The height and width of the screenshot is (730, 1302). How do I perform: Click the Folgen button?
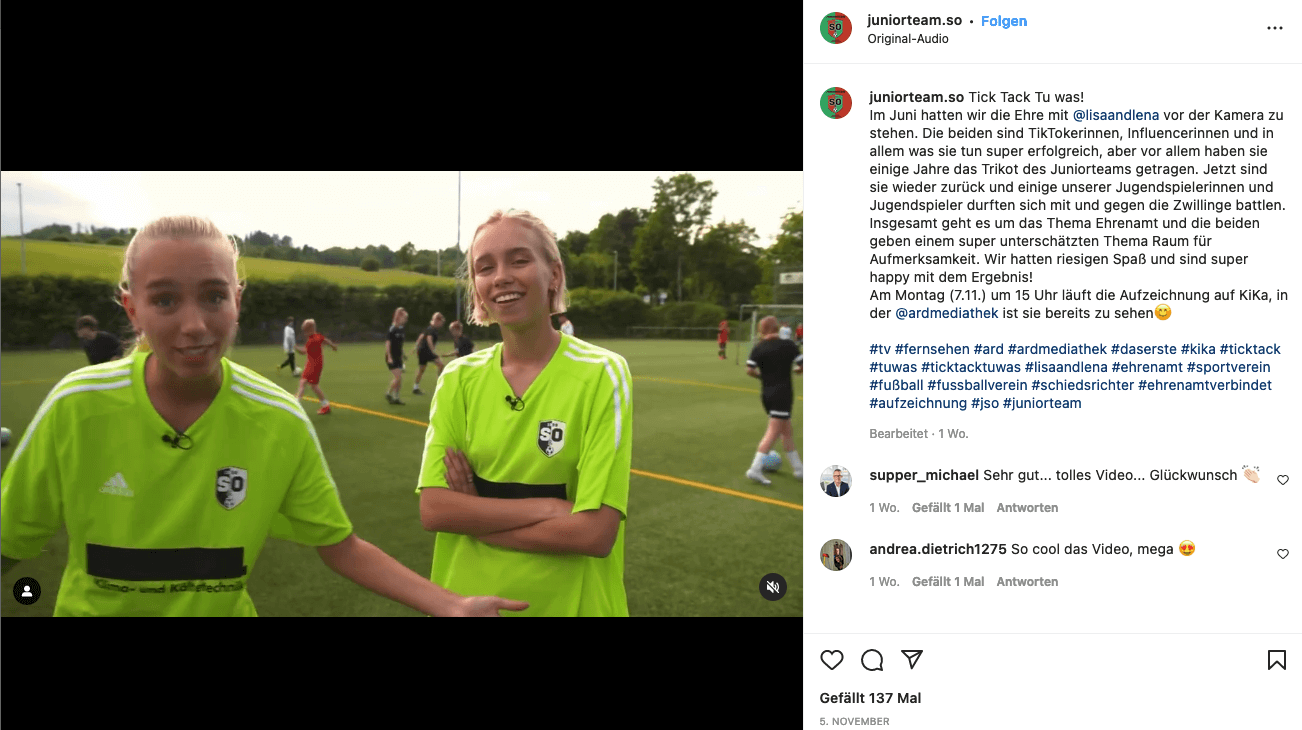1004,21
